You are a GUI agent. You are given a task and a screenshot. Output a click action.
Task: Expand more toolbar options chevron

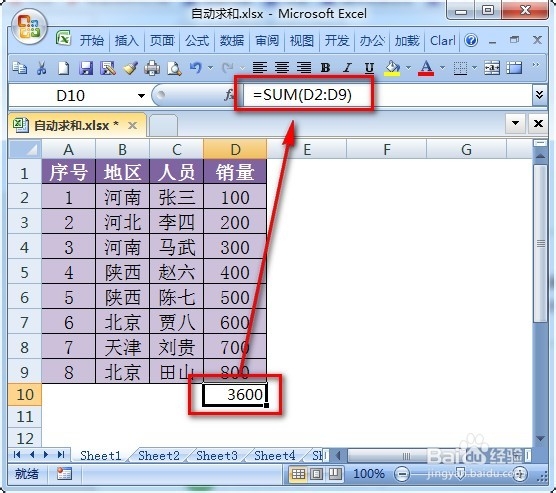536,65
